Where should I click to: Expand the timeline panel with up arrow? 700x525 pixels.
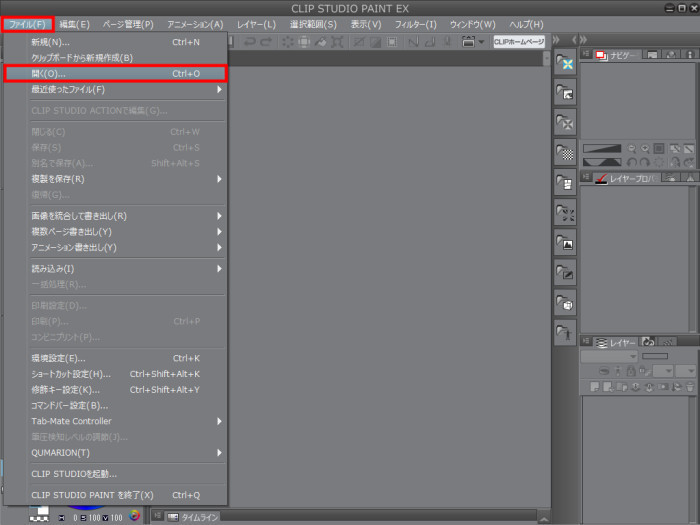click(x=544, y=519)
